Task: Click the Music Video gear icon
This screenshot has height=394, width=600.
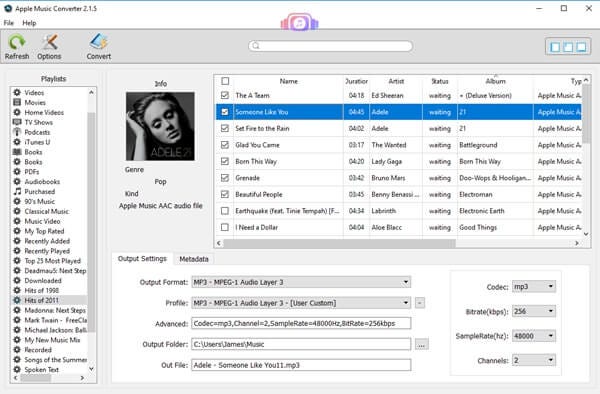Action: click(x=17, y=221)
